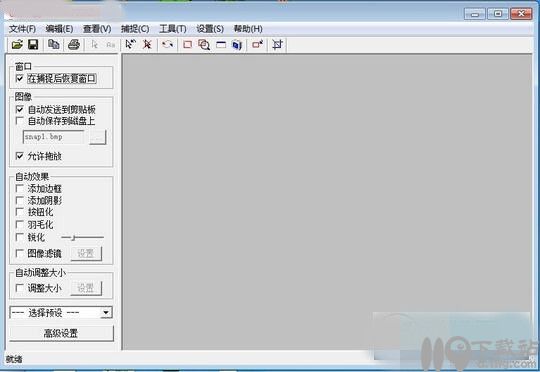Click the gray capture preview area
The height and width of the screenshot is (372, 540).
click(327, 202)
